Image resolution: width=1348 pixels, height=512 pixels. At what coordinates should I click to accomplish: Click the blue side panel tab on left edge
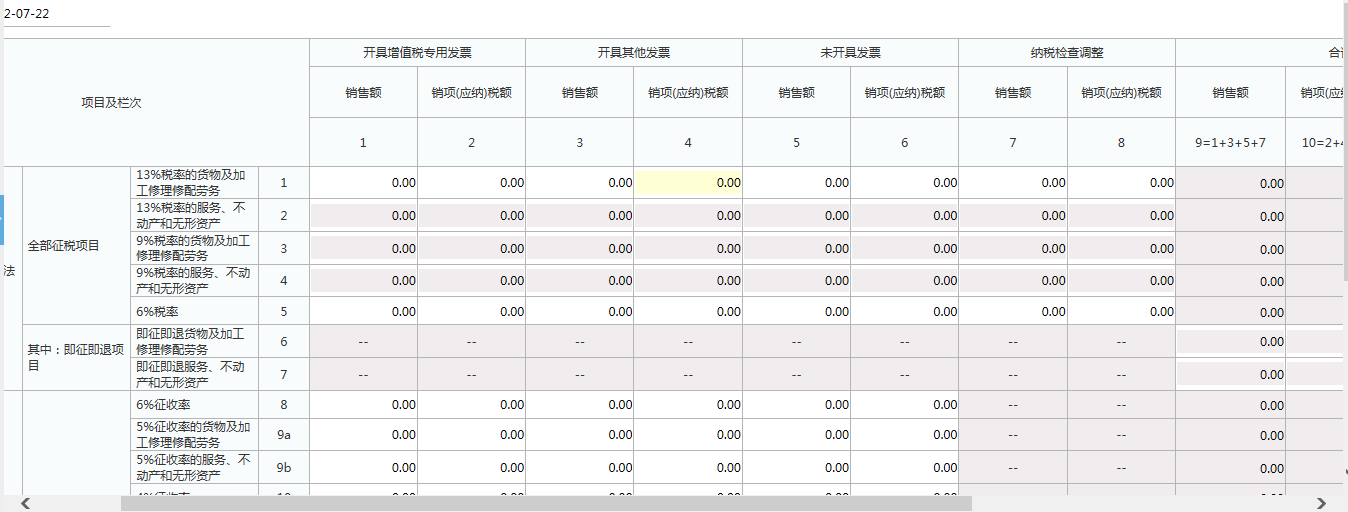(x=2, y=218)
